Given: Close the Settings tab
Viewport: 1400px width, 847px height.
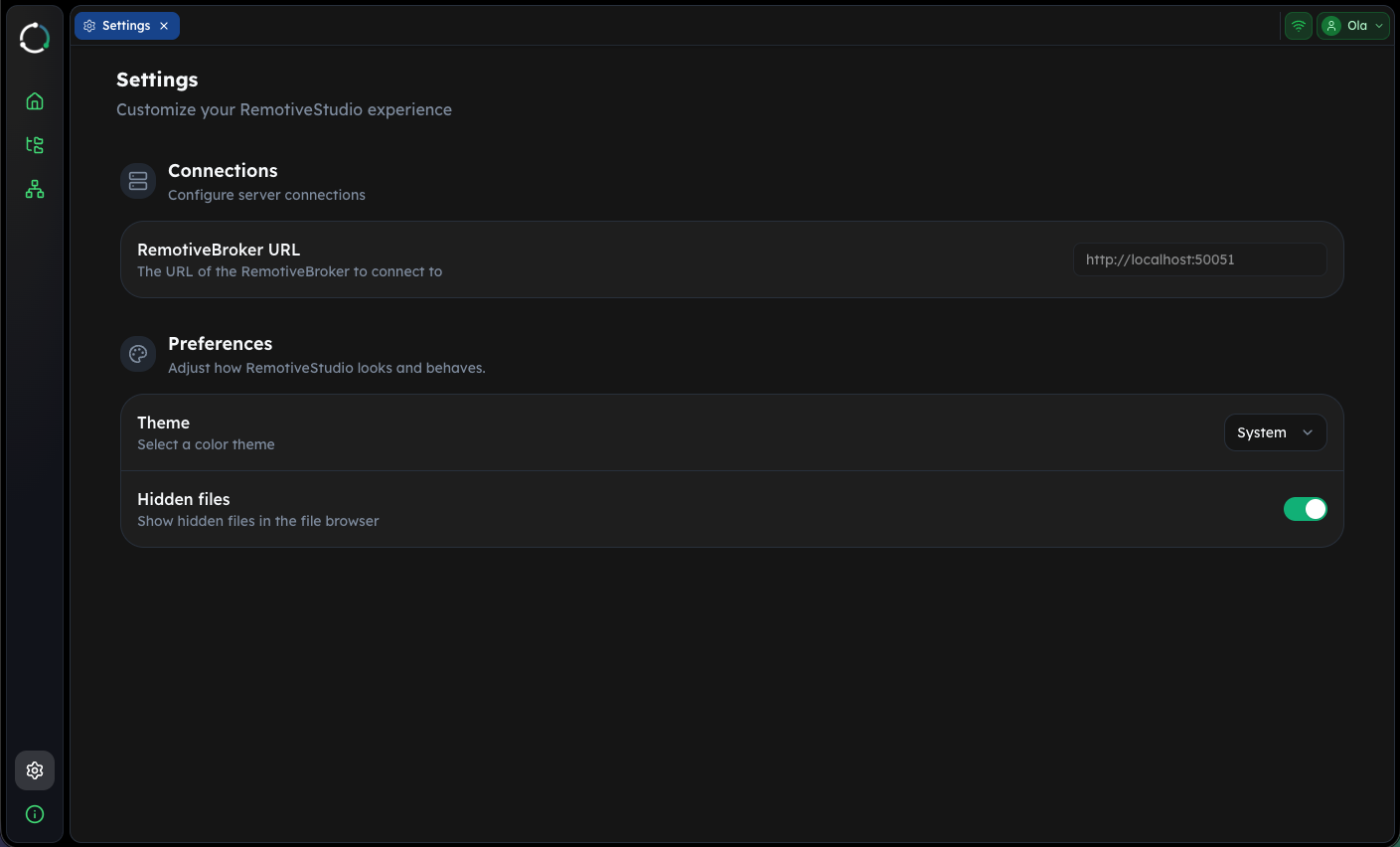Looking at the screenshot, I should tap(163, 25).
